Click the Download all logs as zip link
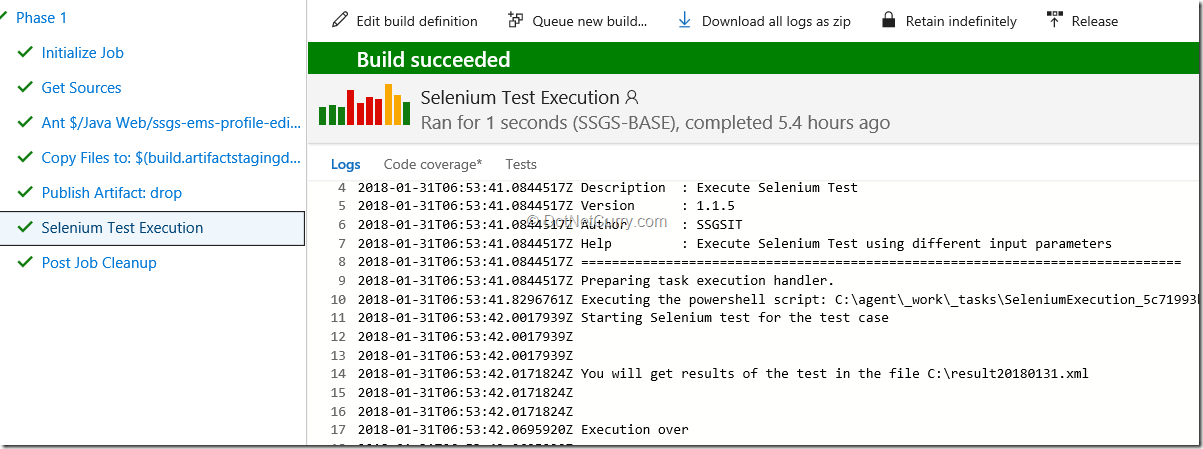 click(776, 21)
